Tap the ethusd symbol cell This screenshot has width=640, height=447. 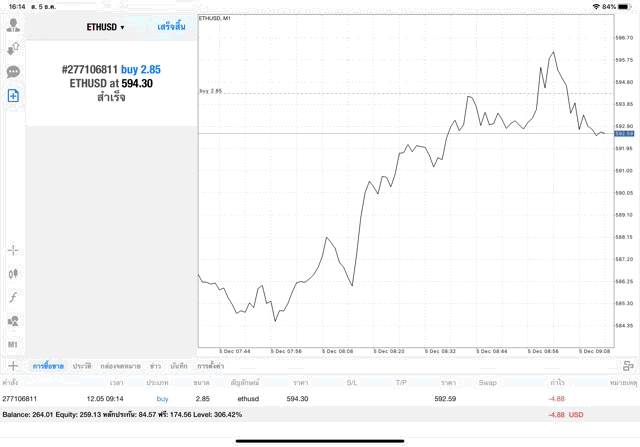248,399
